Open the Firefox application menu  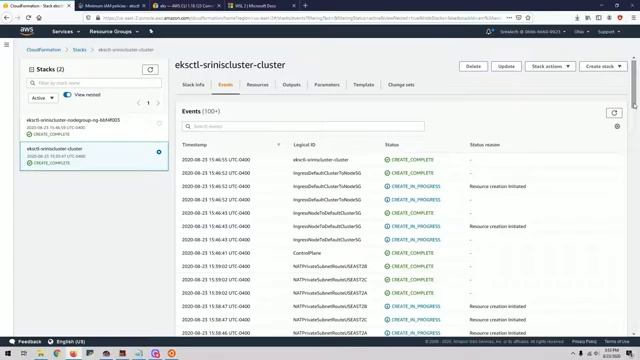(633, 18)
